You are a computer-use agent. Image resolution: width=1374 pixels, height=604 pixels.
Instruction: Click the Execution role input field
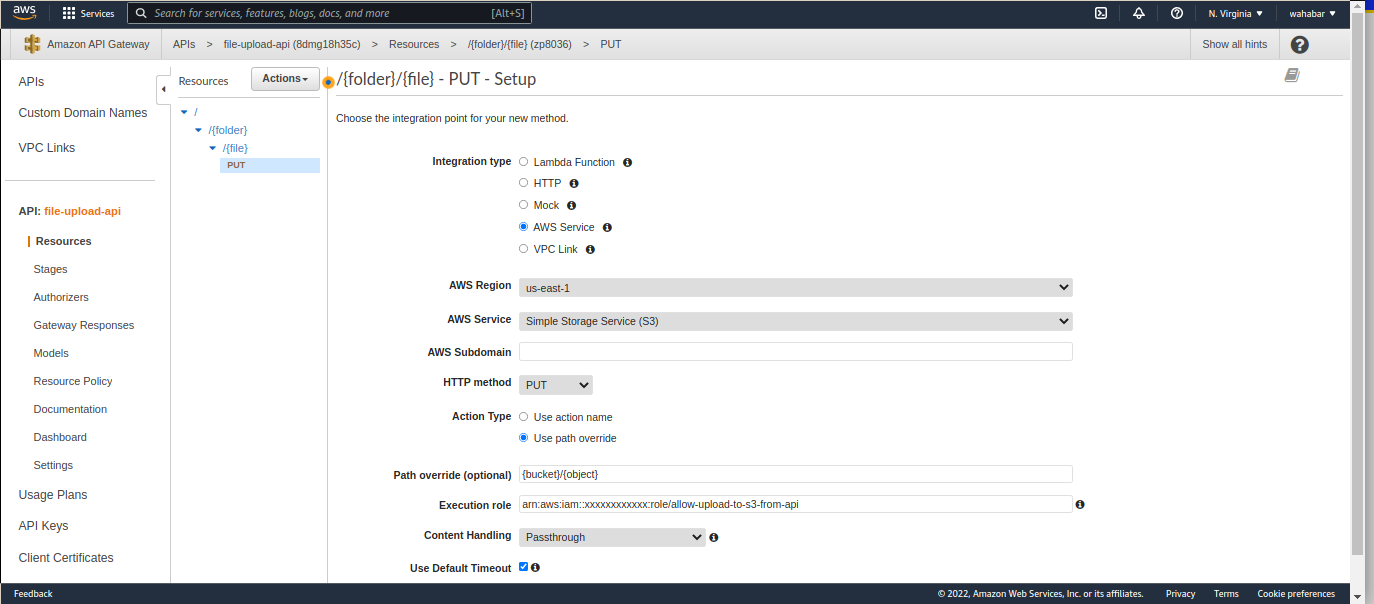795,504
